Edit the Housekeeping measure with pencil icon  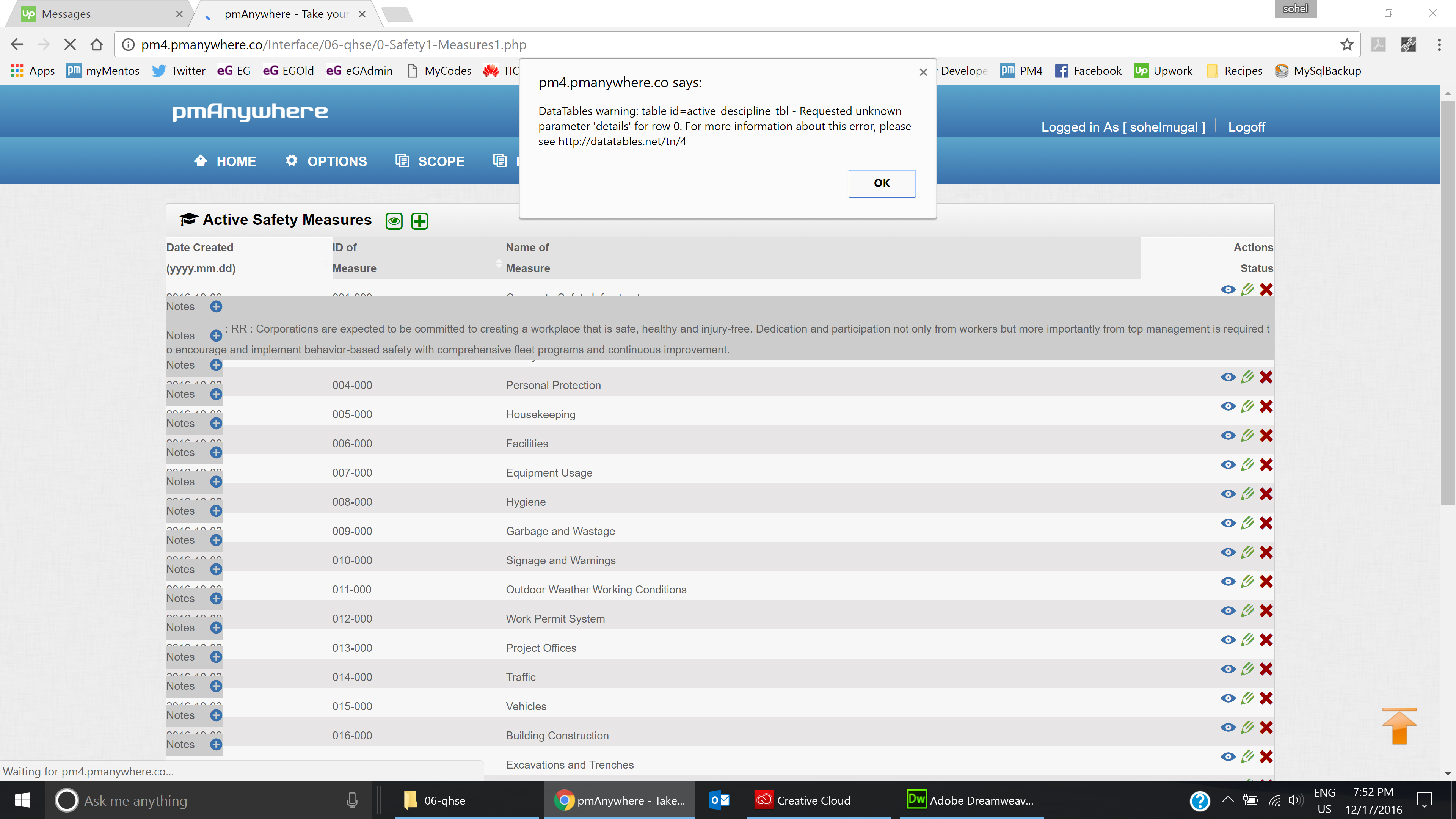pos(1247,406)
